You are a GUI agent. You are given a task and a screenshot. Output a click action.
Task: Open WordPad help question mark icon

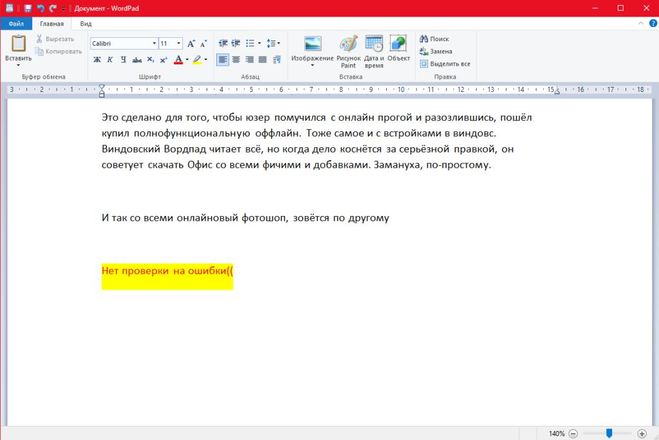[650, 22]
